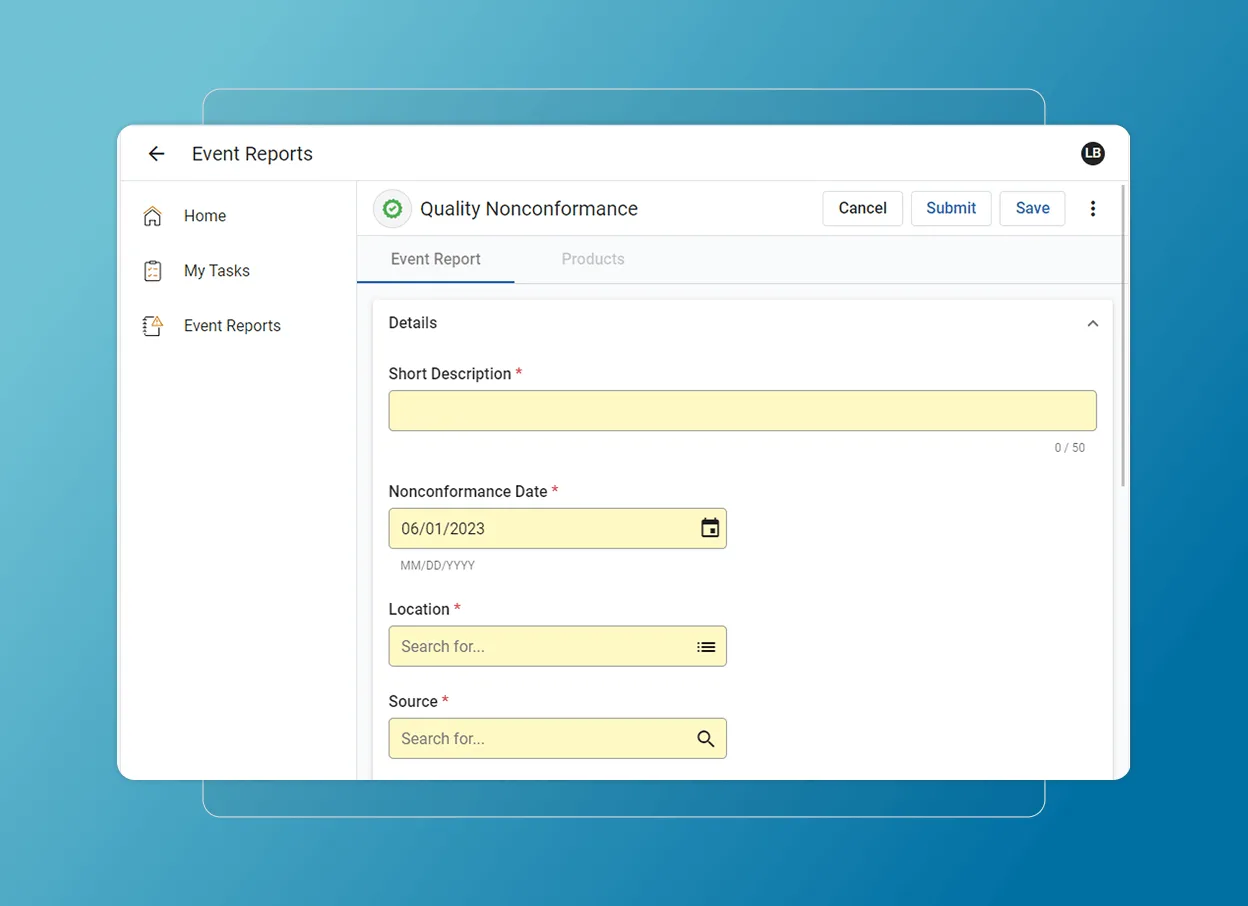Open the three-dot overflow menu

click(1093, 208)
